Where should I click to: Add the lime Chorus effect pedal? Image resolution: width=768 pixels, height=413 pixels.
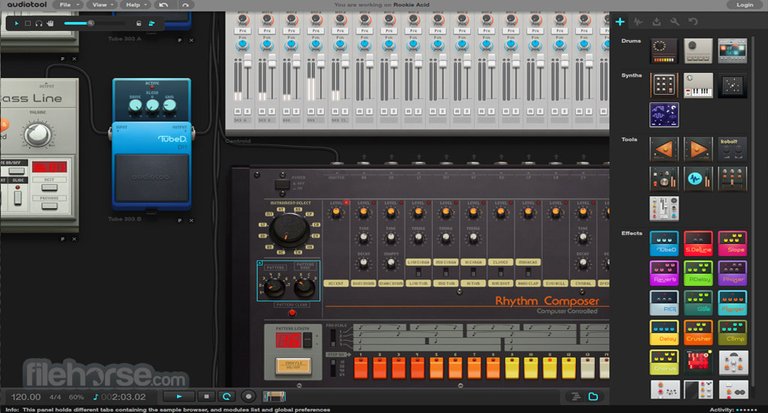pos(664,362)
